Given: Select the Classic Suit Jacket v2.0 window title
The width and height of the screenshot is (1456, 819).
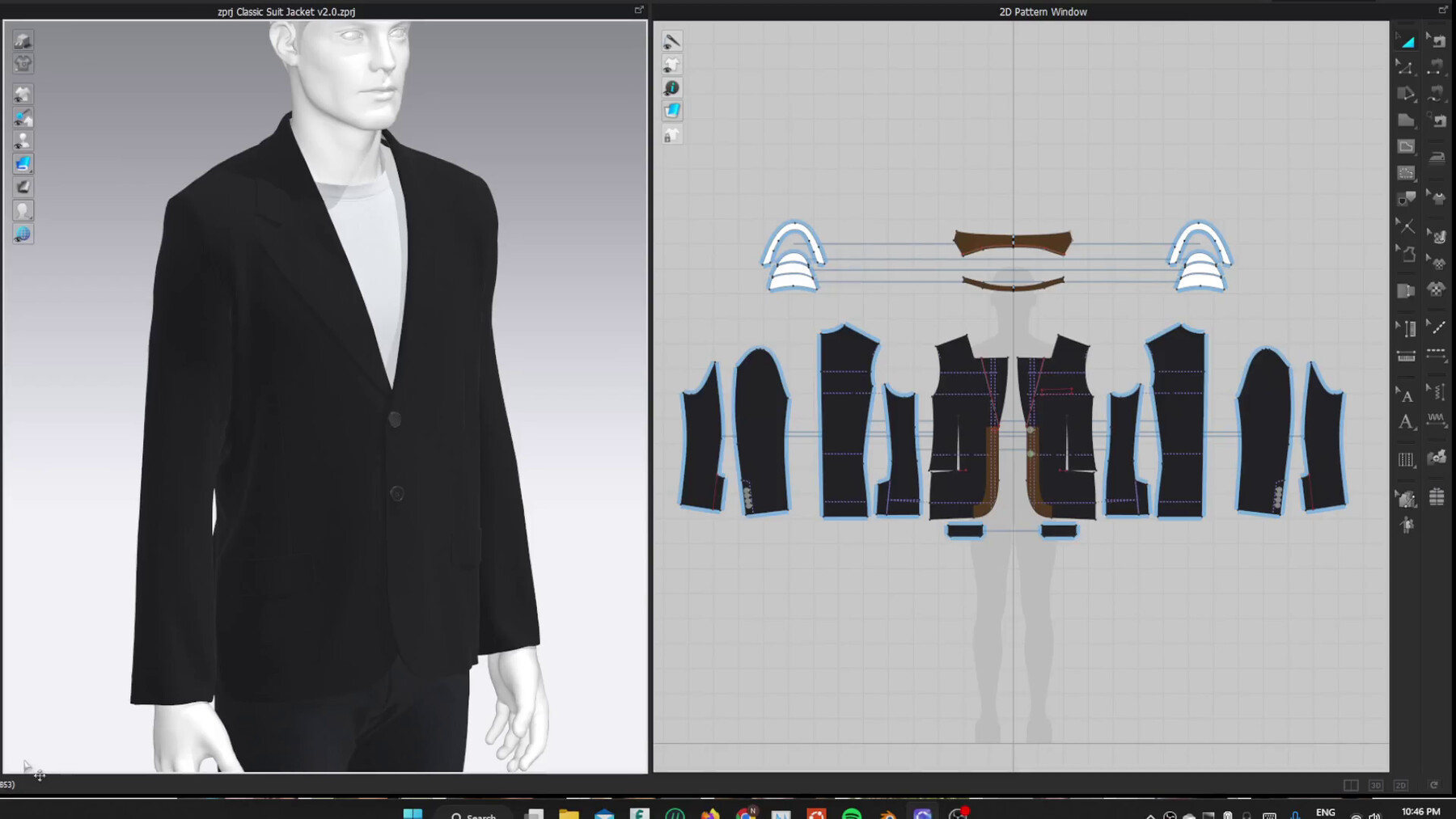Looking at the screenshot, I should tap(285, 12).
